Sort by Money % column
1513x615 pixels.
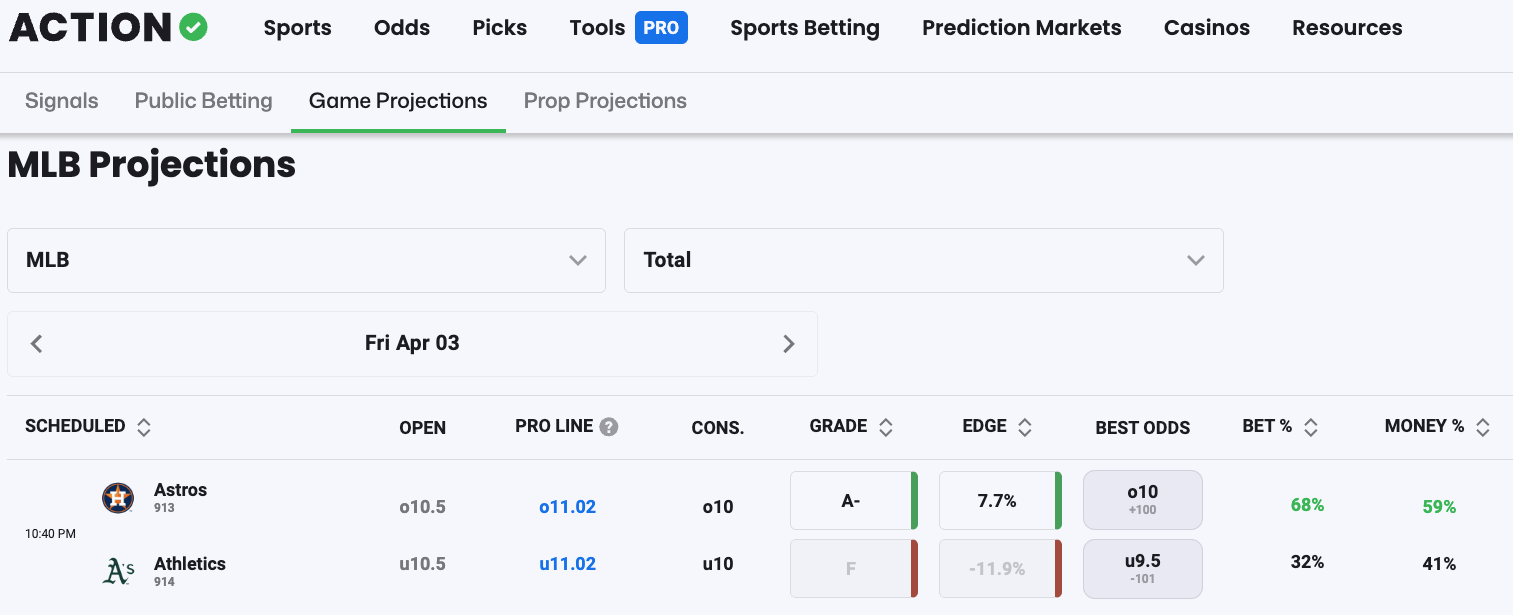[1482, 427]
